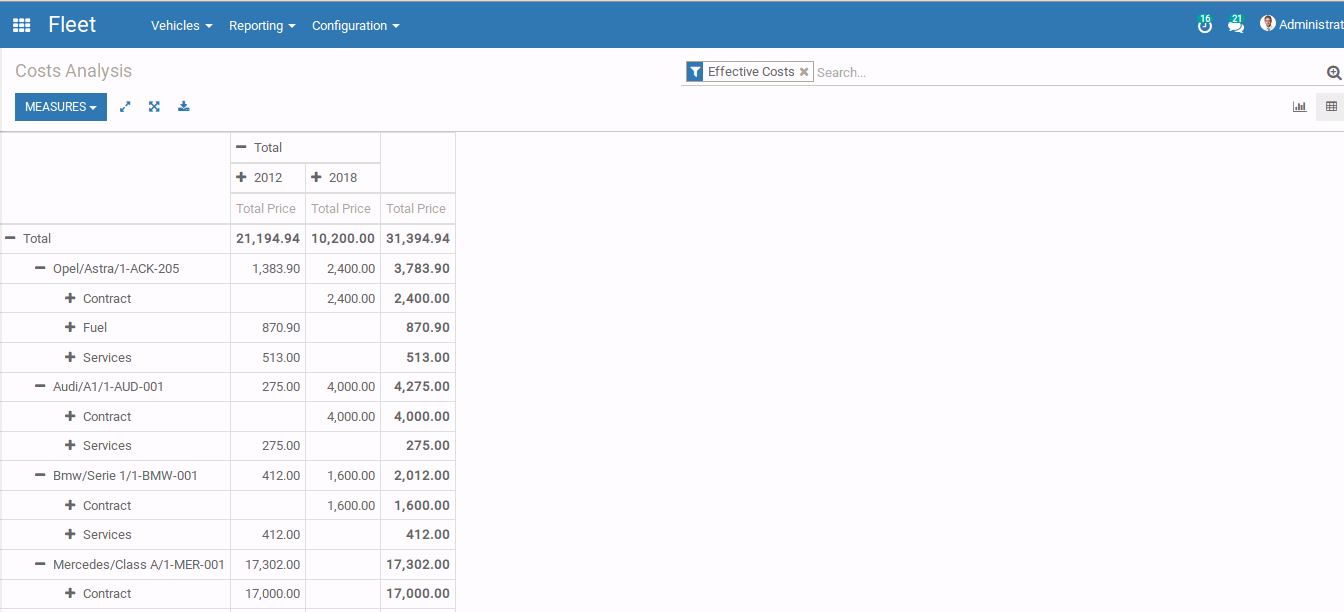Switch to graph view icon

[1299, 106]
